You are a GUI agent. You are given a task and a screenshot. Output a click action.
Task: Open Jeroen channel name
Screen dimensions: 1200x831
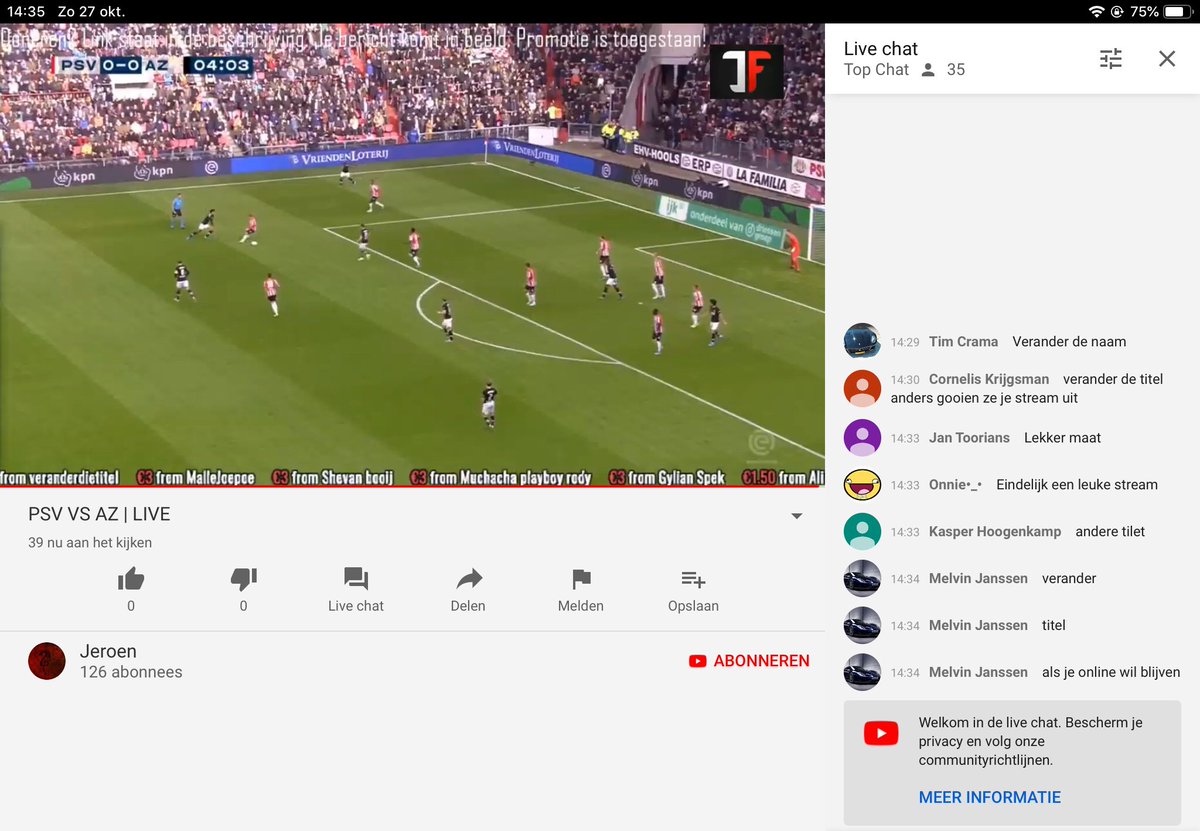coord(108,651)
